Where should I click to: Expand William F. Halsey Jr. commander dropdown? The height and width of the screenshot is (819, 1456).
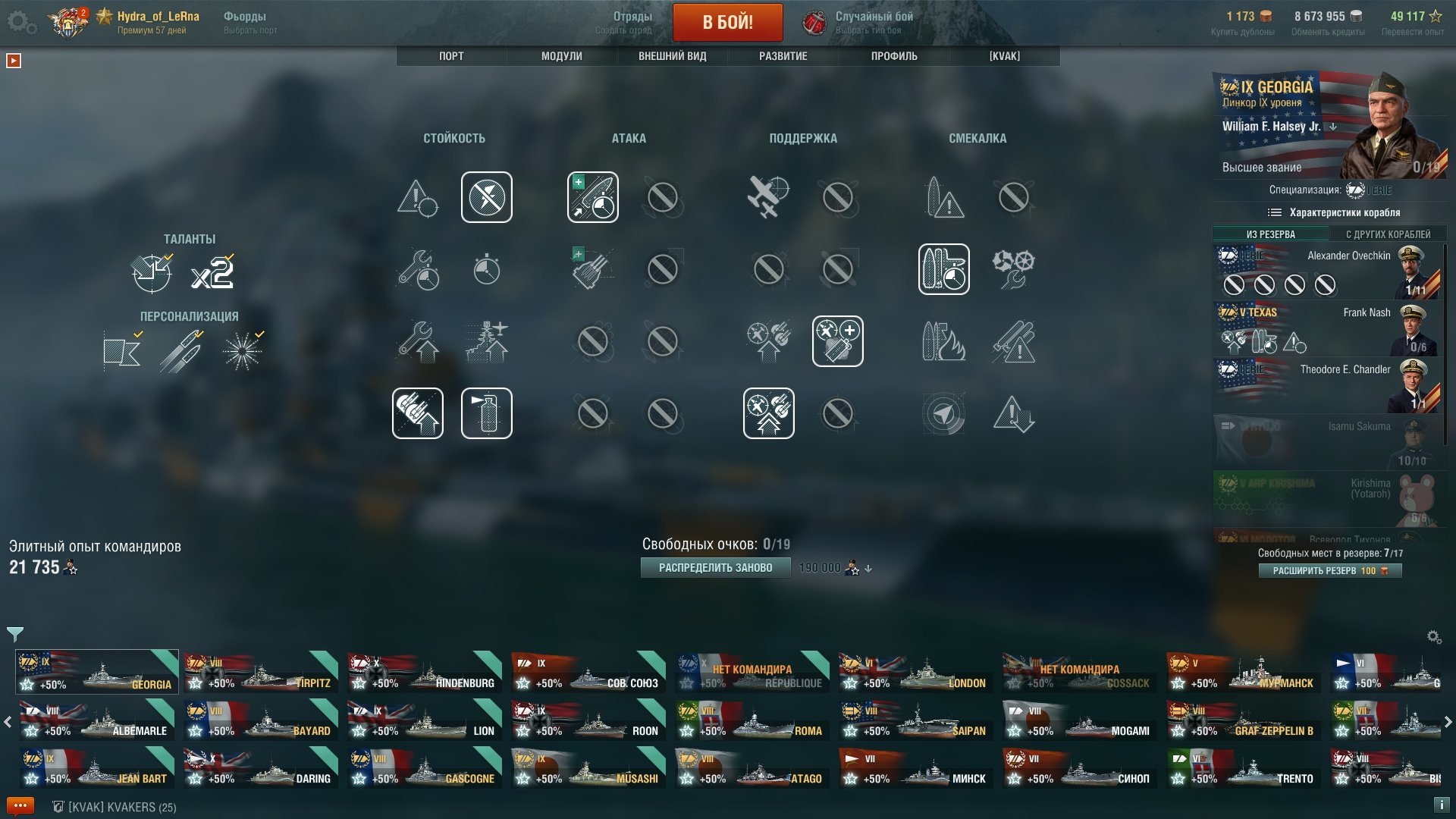(x=1334, y=127)
